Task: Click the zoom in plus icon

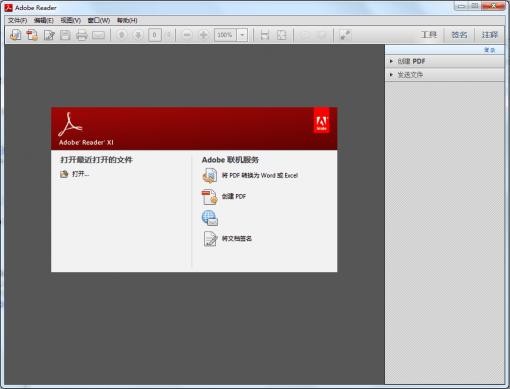Action: pyautogui.click(x=203, y=35)
